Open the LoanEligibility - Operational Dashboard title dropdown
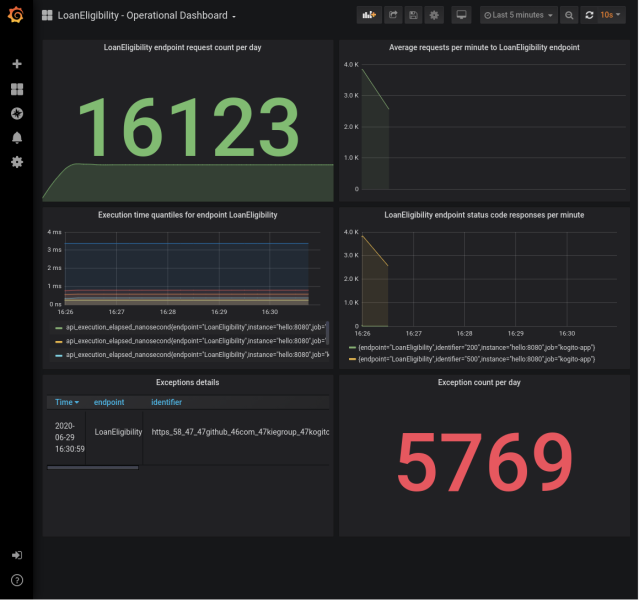Image resolution: width=639 pixels, height=600 pixels. 146,15
